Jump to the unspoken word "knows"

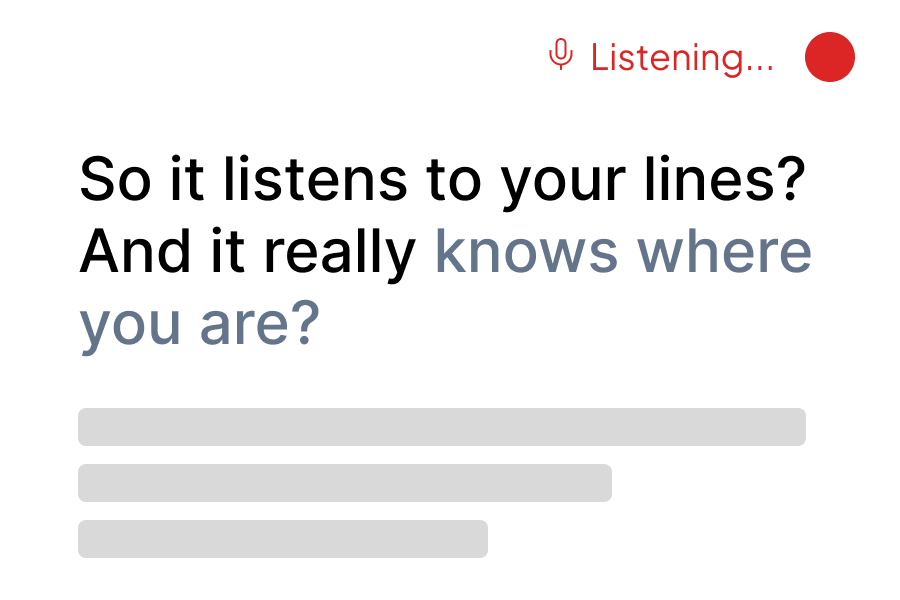click(526, 251)
